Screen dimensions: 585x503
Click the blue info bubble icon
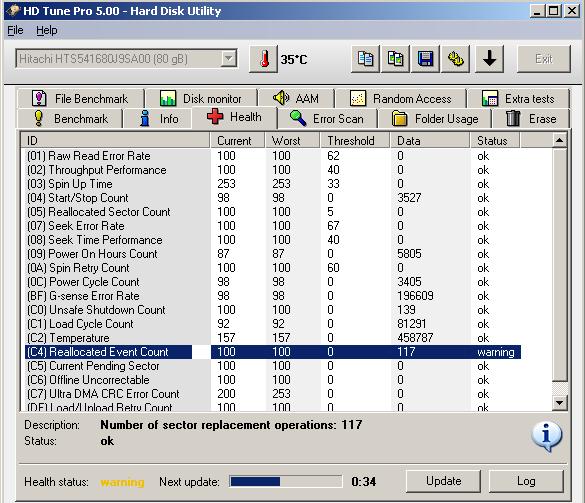547,436
